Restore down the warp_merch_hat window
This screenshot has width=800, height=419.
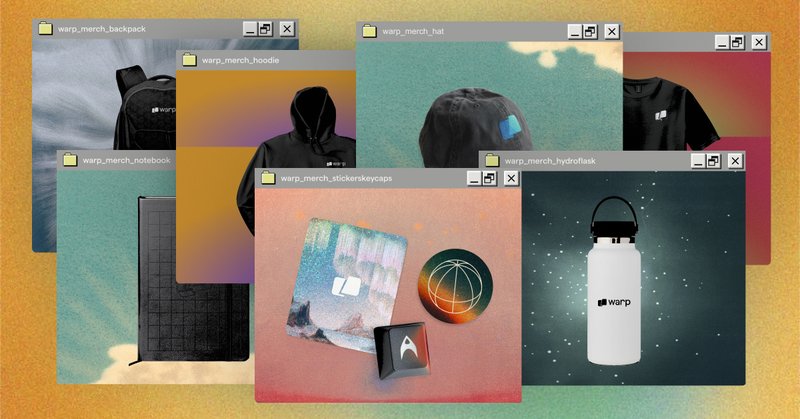coord(590,32)
